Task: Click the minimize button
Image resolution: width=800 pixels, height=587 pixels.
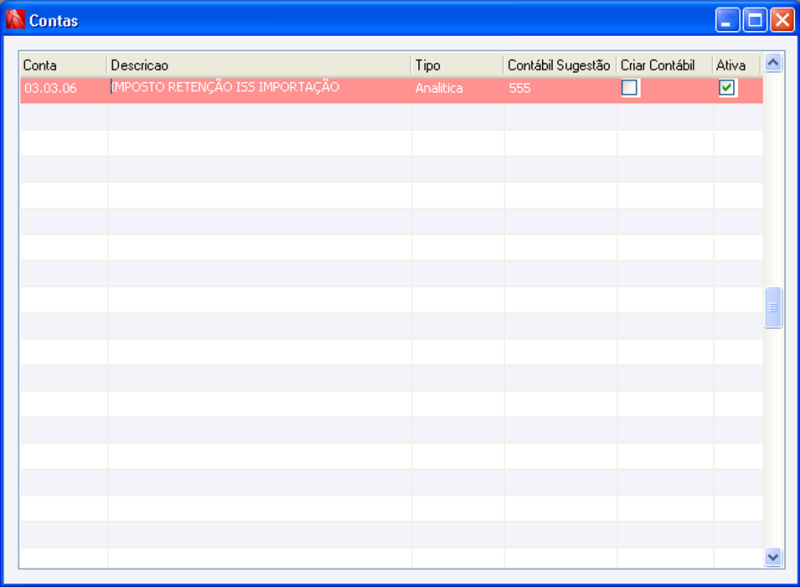Action: pyautogui.click(x=723, y=17)
